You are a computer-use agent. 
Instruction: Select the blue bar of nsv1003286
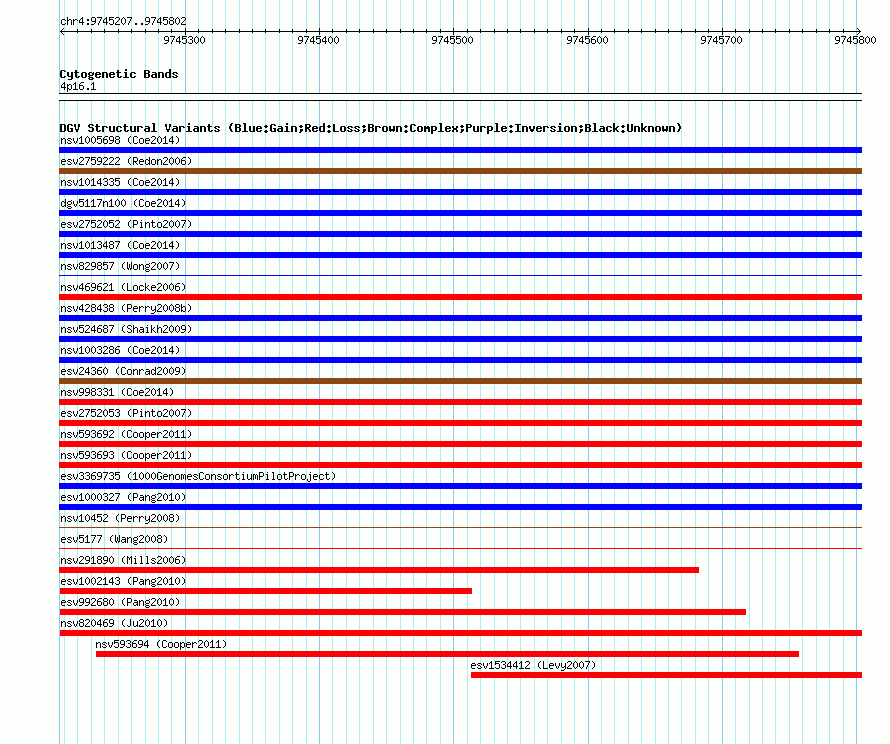pos(460,360)
